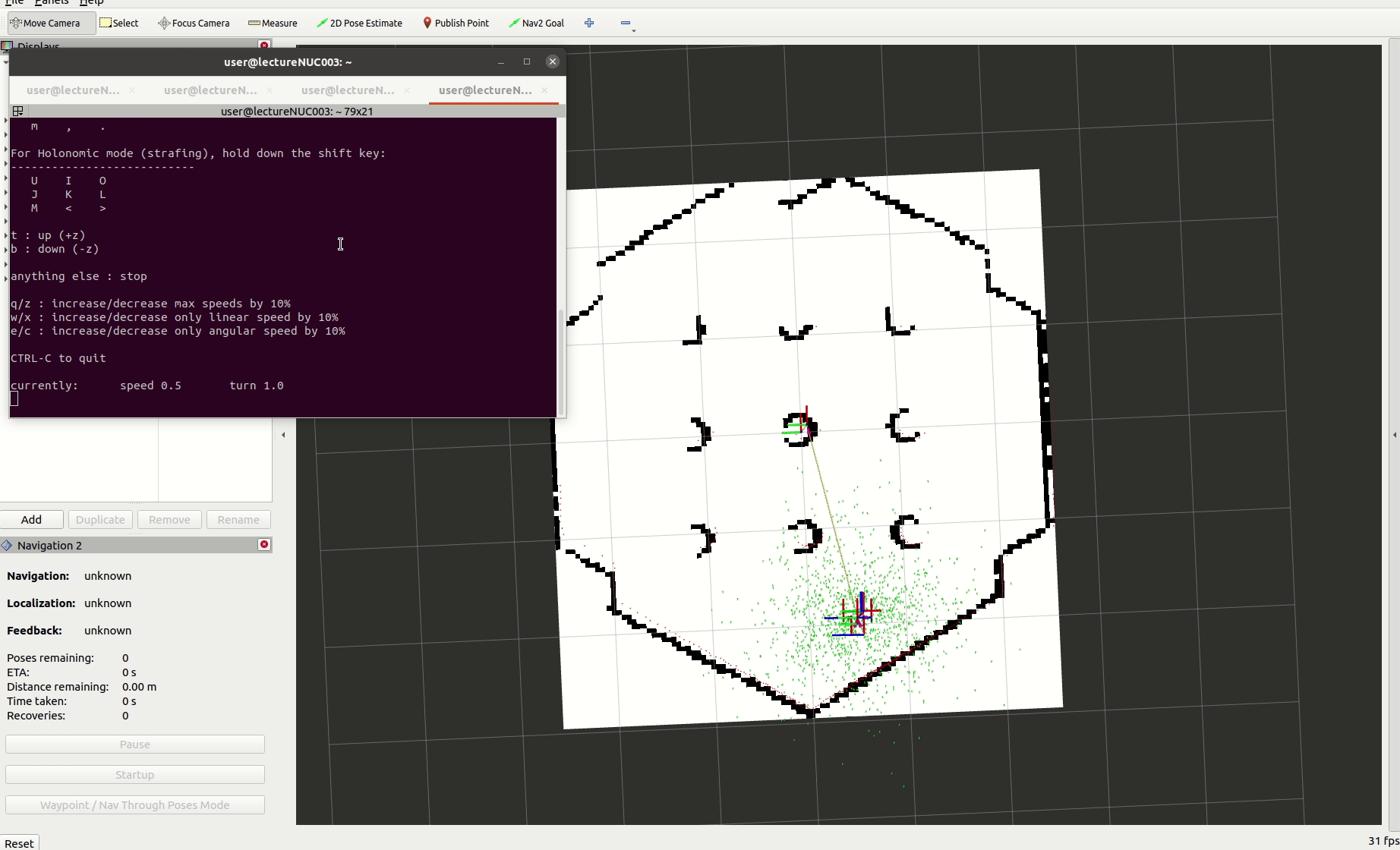The width and height of the screenshot is (1400, 850).
Task: Activate the Select tool in toolbar
Action: pyautogui.click(x=119, y=23)
